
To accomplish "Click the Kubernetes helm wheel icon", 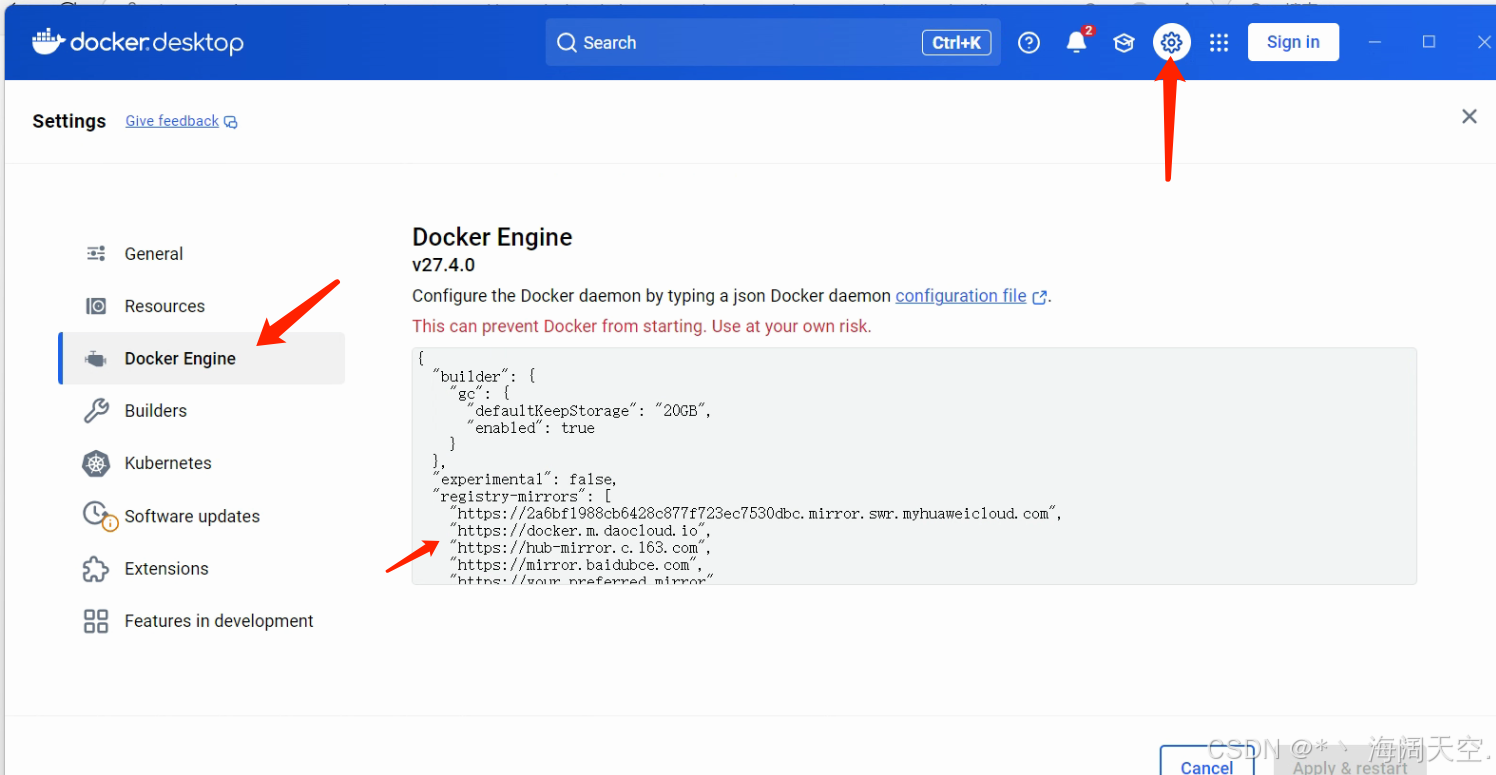I will coord(96,463).
